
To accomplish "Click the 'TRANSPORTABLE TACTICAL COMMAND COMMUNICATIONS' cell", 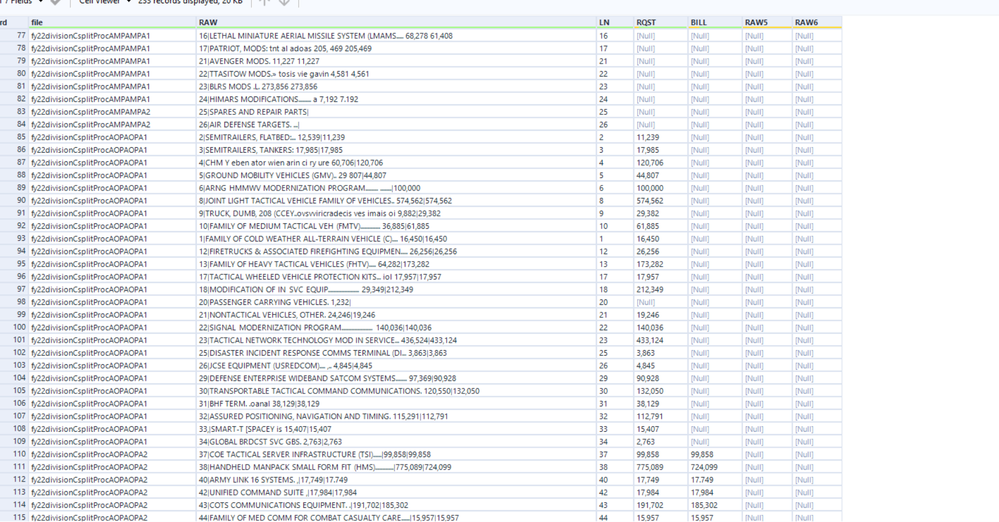I will [396, 391].
